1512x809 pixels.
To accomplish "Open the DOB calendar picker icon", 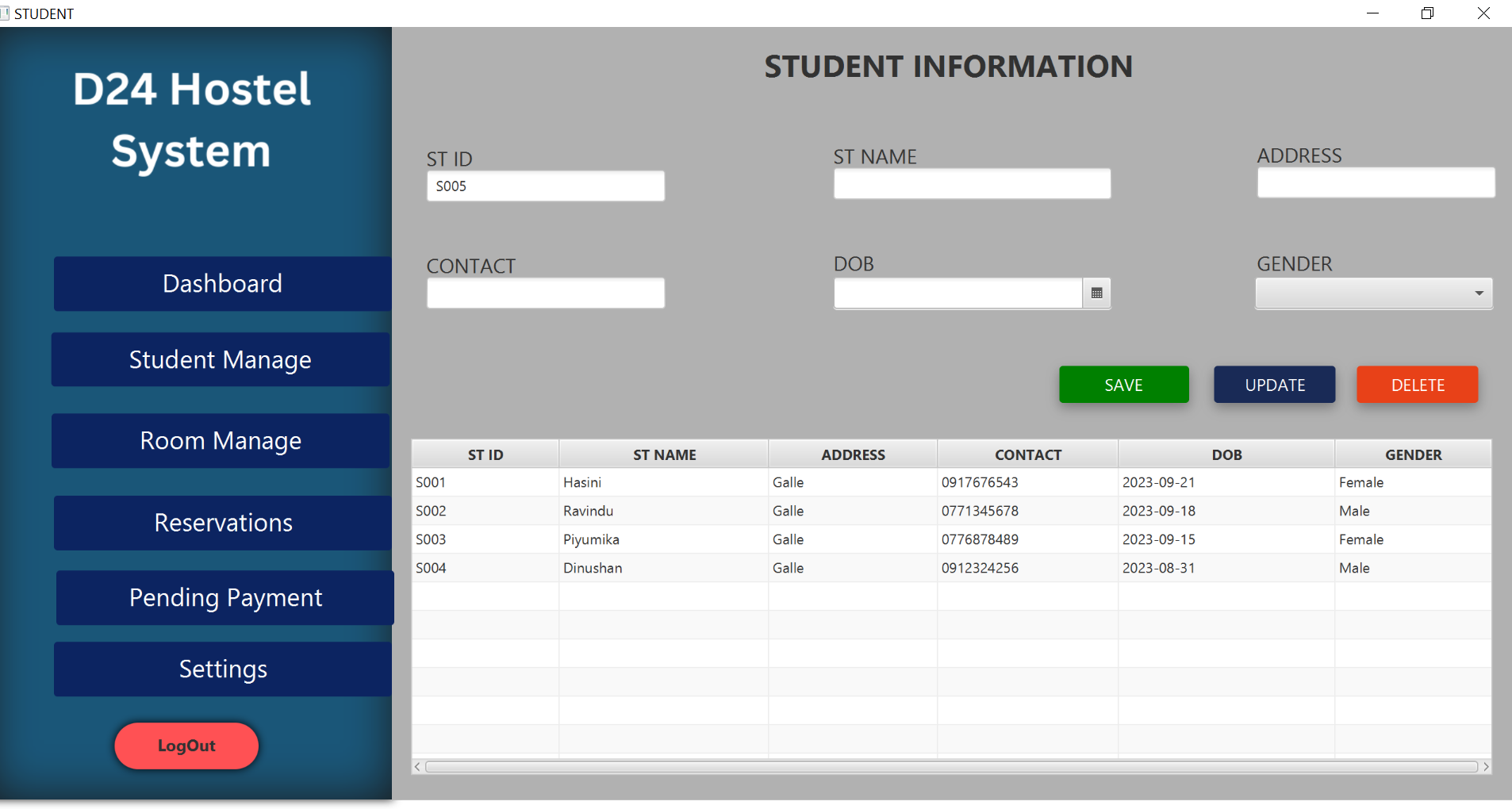I will click(x=1096, y=293).
